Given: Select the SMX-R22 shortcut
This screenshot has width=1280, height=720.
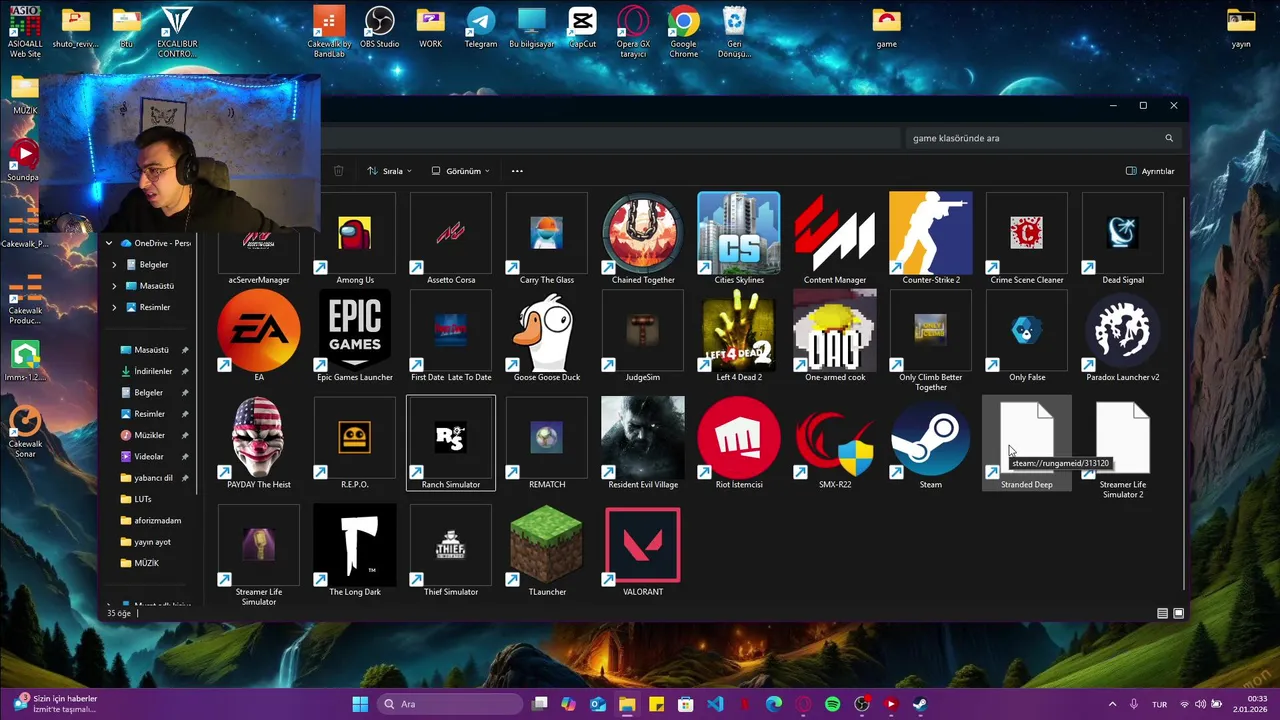Looking at the screenshot, I should tap(835, 443).
